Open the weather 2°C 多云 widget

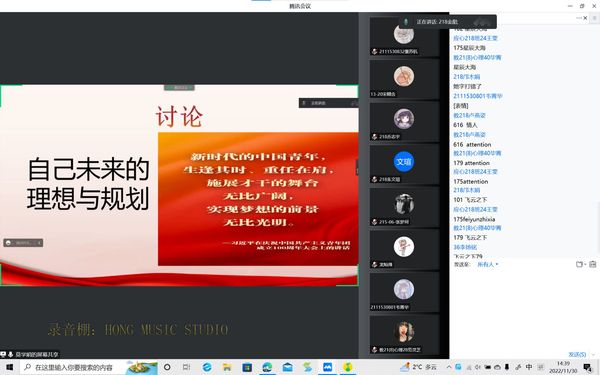419,367
